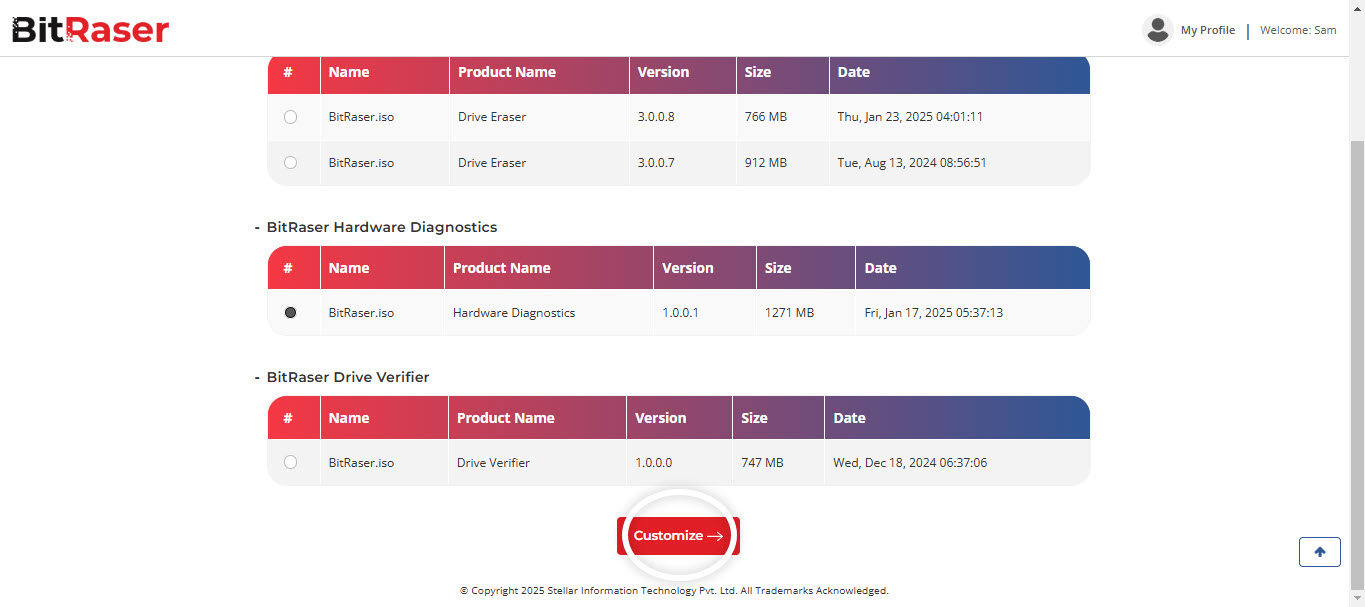Click the date Fri, Jan 17, 2025 05:37:13
Image resolution: width=1365 pixels, height=607 pixels.
(x=933, y=313)
